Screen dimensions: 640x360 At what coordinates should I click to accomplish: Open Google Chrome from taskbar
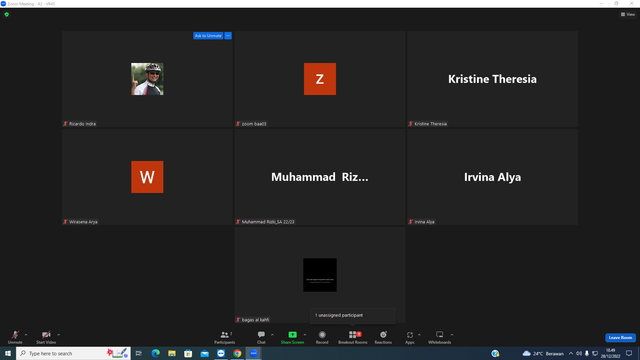237,353
